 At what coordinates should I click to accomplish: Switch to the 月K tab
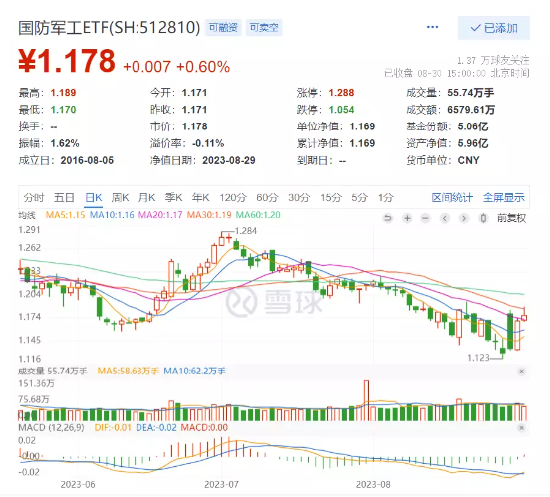(x=146, y=197)
